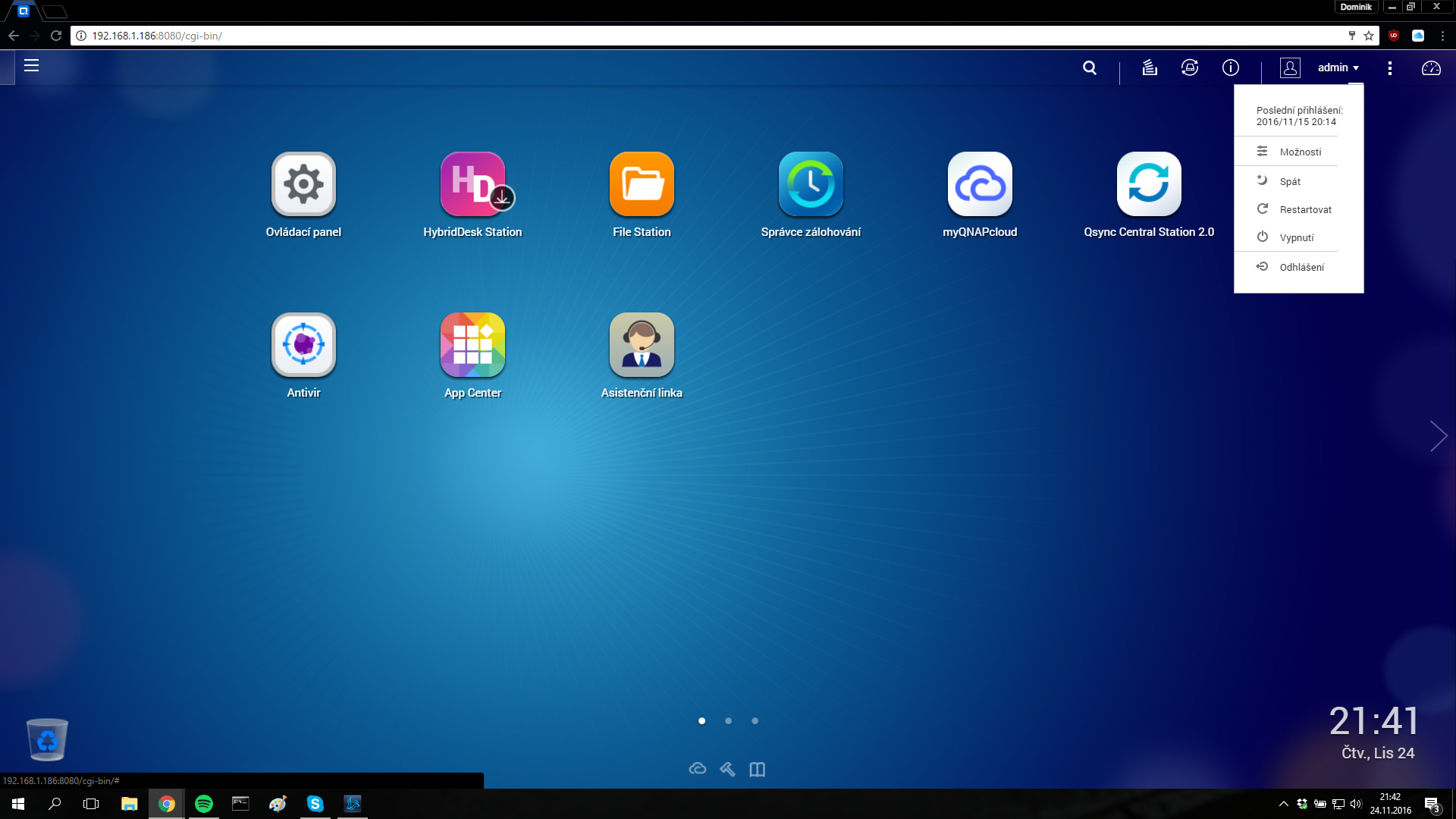Image resolution: width=1456 pixels, height=819 pixels.
Task: Open File Station app
Action: [x=642, y=184]
